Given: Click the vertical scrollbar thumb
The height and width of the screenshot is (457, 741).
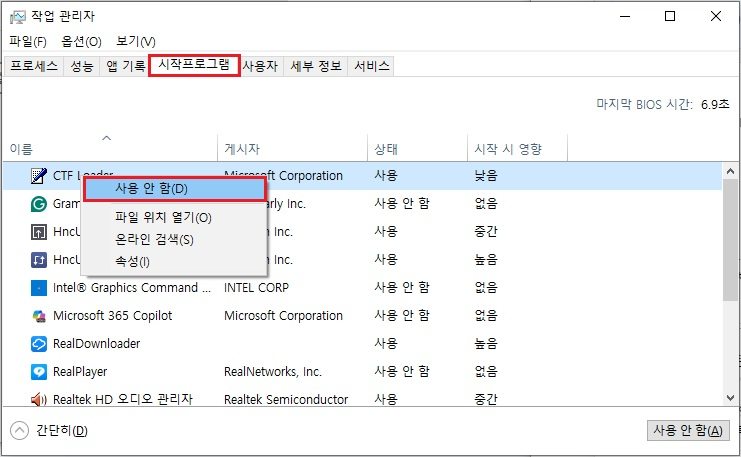Looking at the screenshot, I should click(731, 240).
